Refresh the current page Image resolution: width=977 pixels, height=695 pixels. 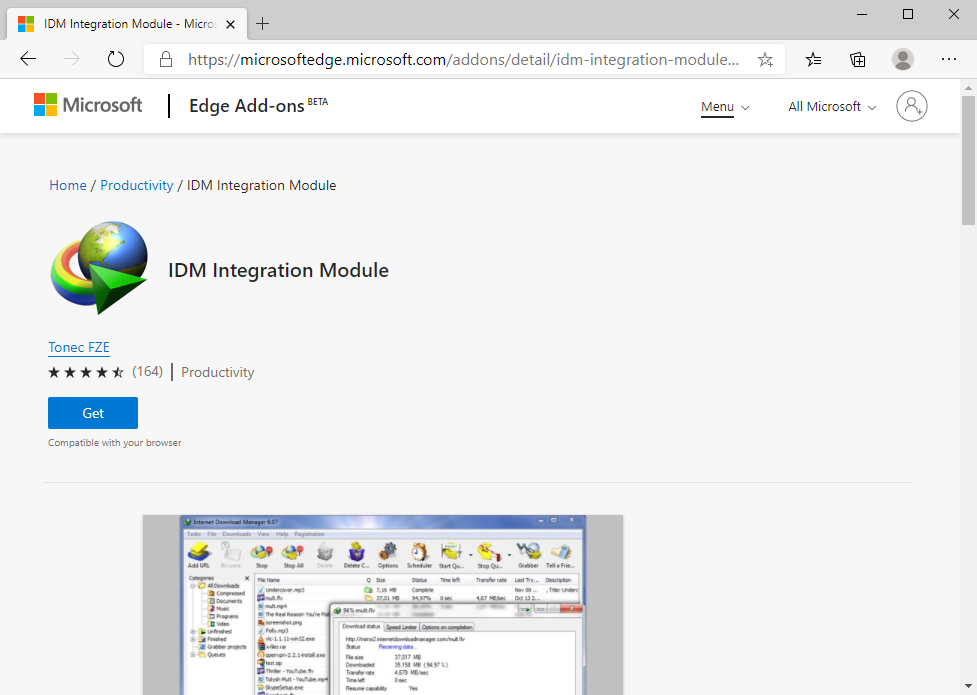coord(116,59)
